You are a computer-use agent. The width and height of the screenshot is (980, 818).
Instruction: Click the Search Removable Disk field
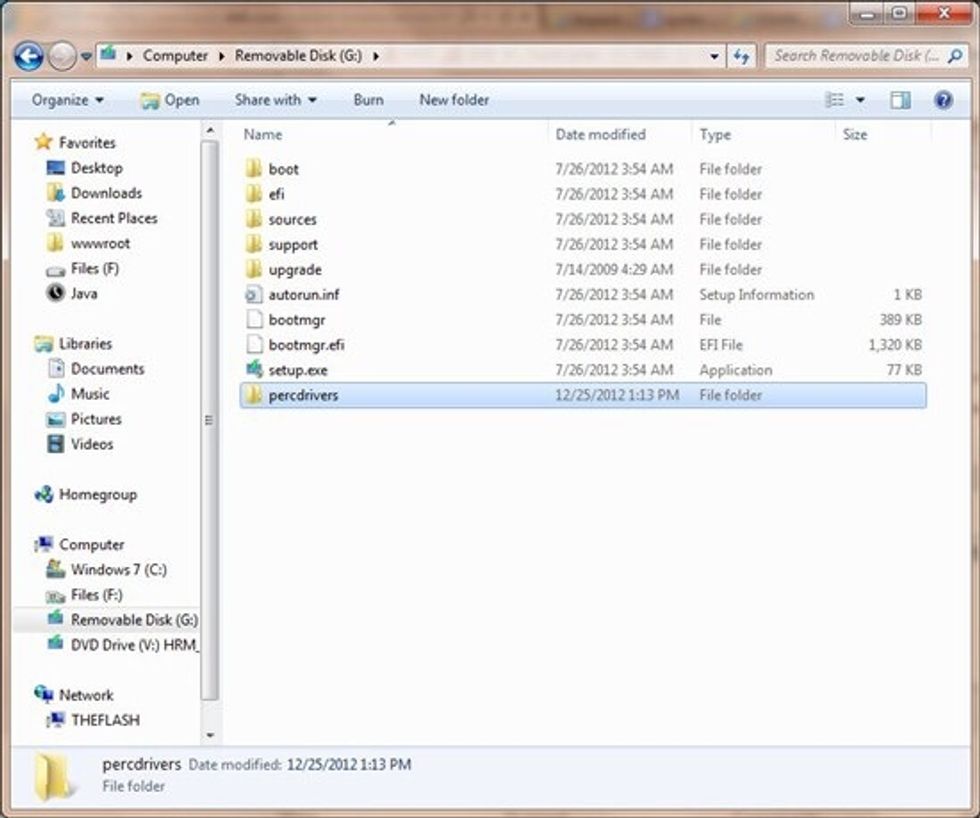click(860, 56)
